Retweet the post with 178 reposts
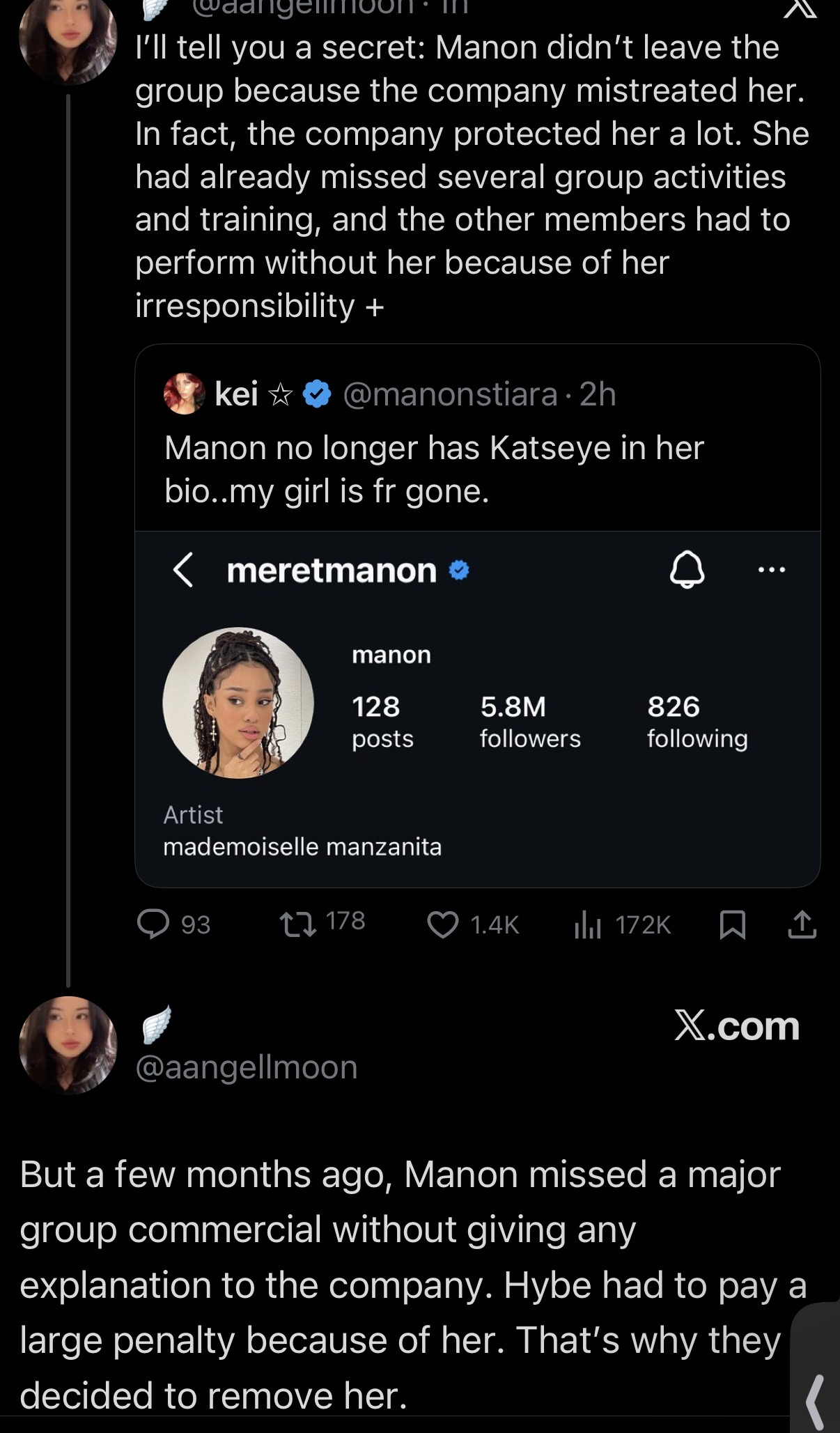 point(298,924)
